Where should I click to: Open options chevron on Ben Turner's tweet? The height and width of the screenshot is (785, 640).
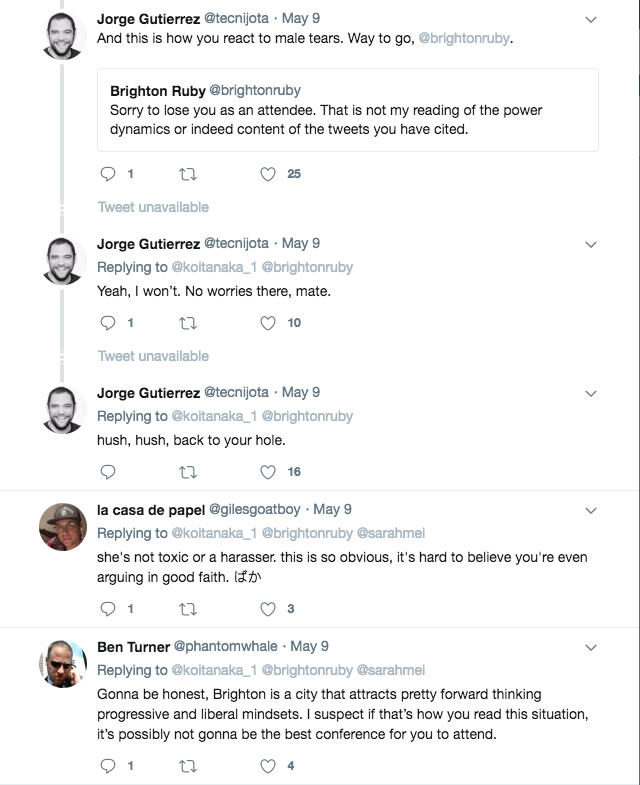(x=591, y=647)
